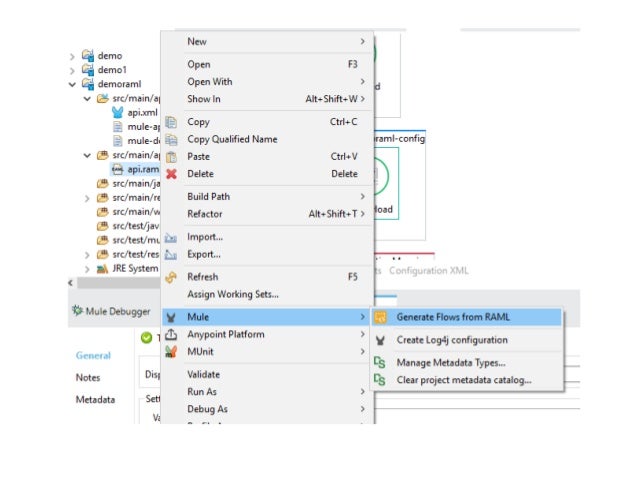Image resolution: width=638 pixels, height=479 pixels.
Task: Click the Create Log4j configuration icon
Action: (x=380, y=341)
